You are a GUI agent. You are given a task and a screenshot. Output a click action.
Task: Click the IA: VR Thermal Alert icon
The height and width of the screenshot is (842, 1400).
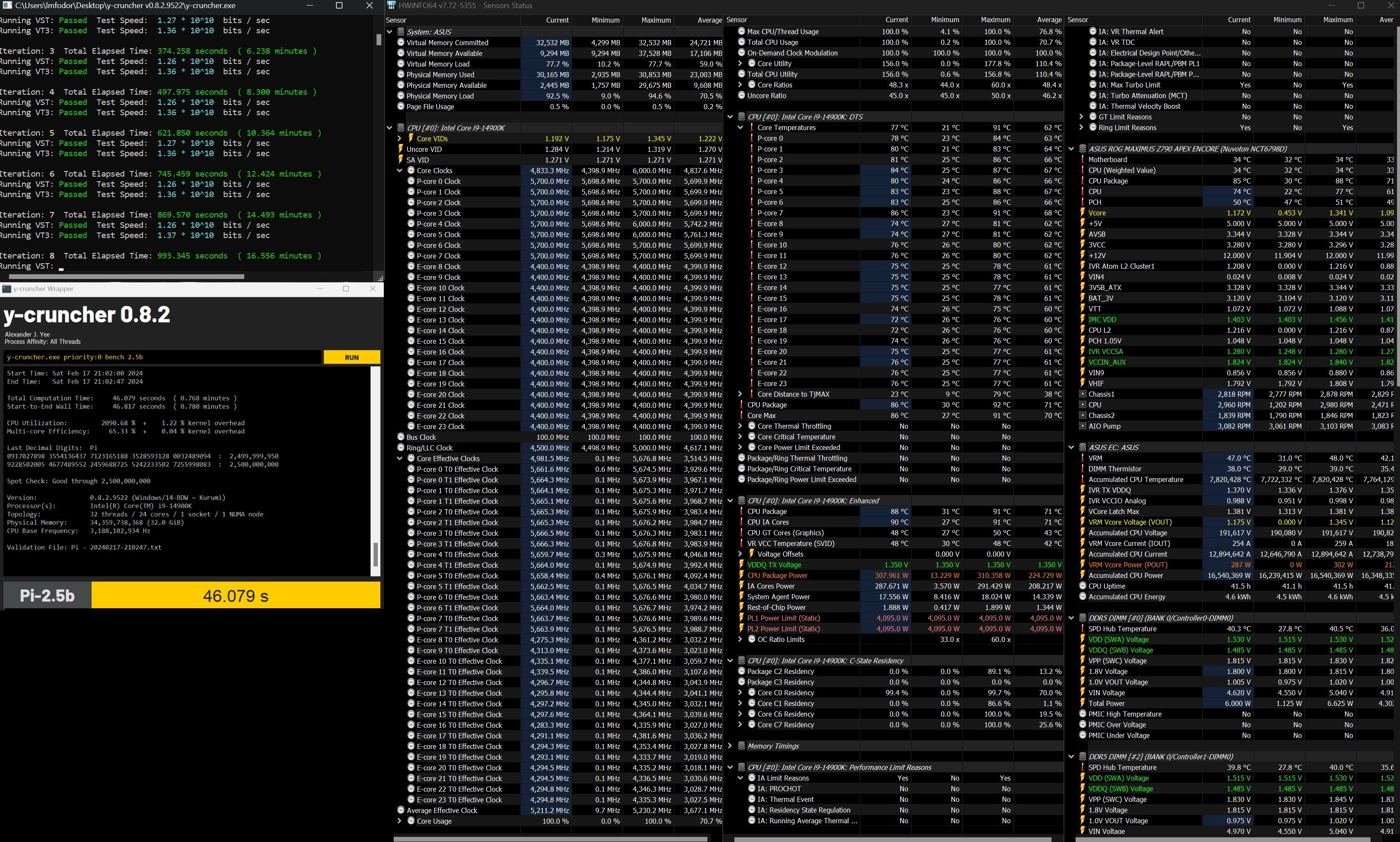(1093, 32)
